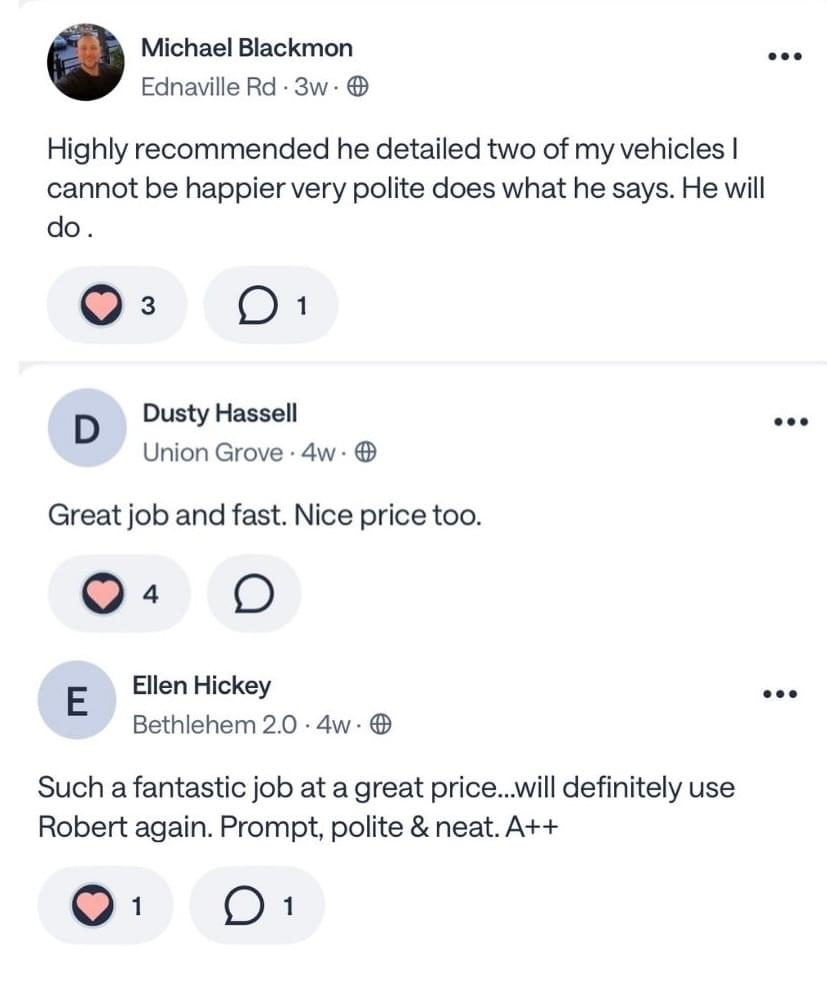Open Dusty Hassell's "D" avatar
This screenshot has width=827, height=994.
87,429
